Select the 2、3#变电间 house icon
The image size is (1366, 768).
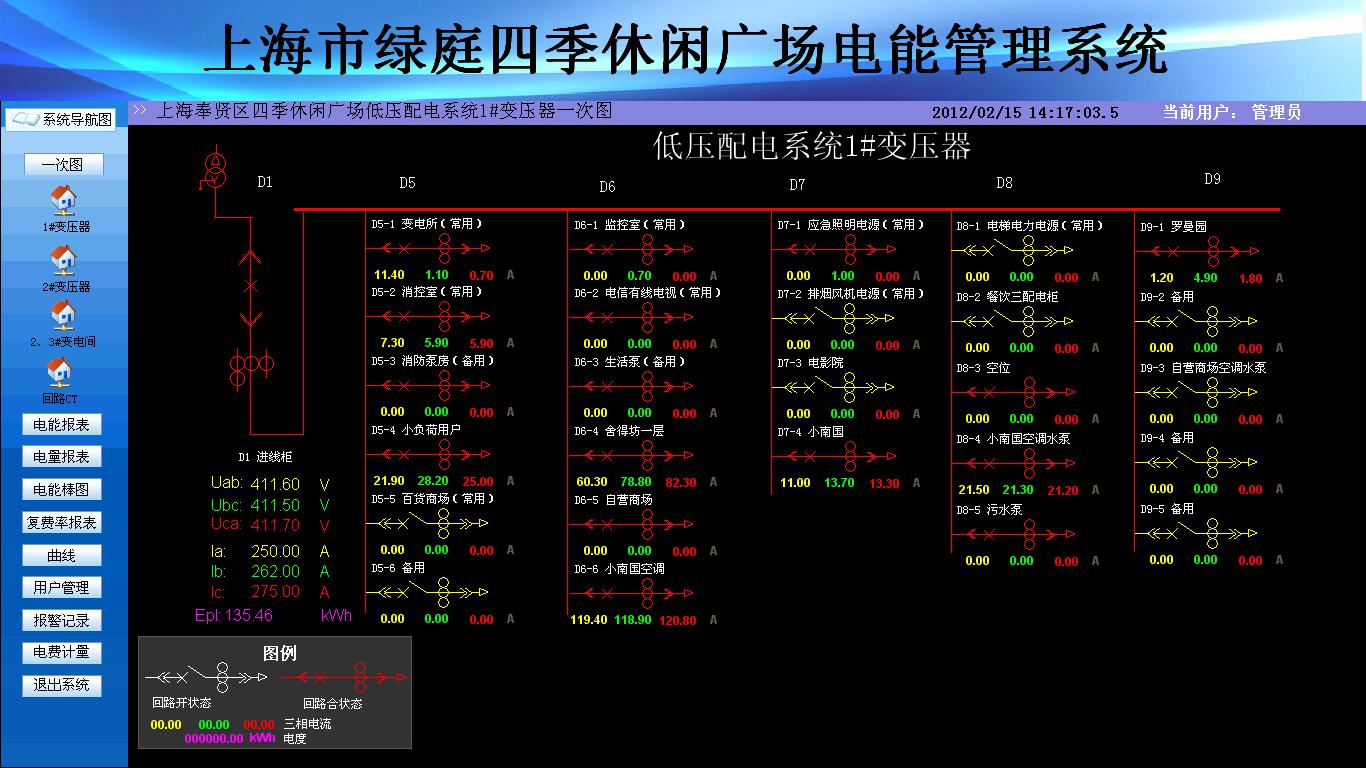click(x=62, y=315)
